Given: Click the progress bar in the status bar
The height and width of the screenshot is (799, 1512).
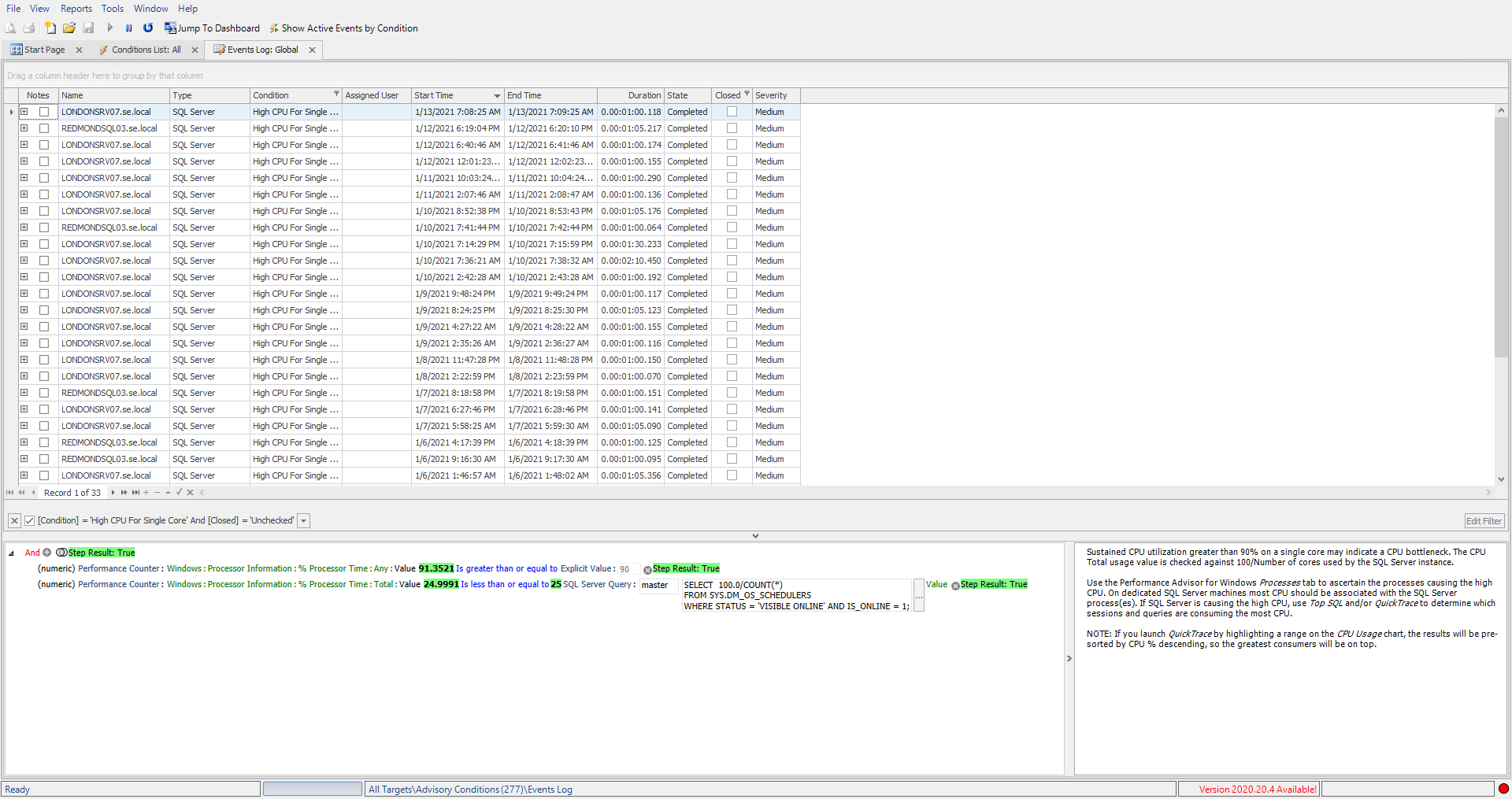Looking at the screenshot, I should 312,789.
